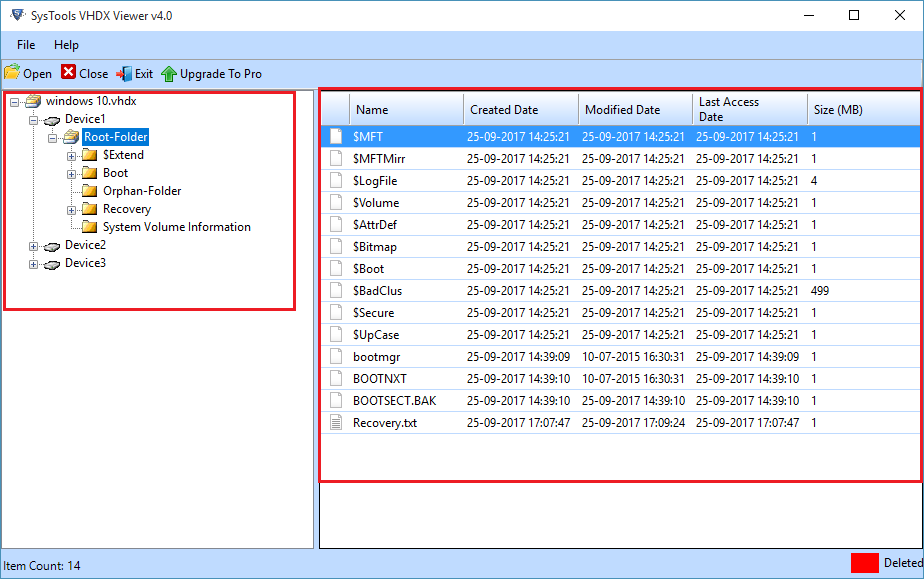Select the $UpCase file name
This screenshot has height=579, width=924.
(376, 335)
